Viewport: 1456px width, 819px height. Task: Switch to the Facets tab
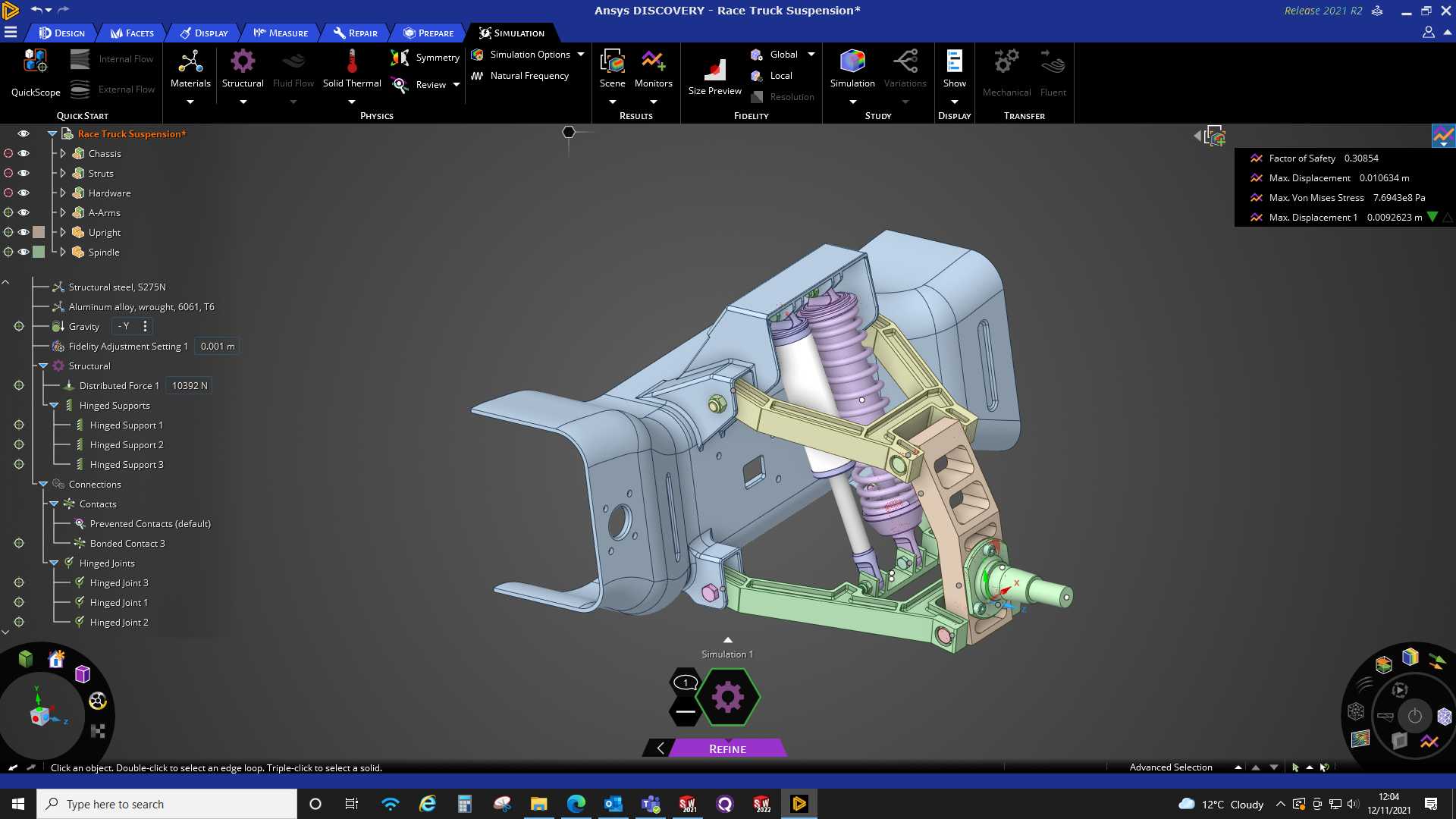point(132,33)
